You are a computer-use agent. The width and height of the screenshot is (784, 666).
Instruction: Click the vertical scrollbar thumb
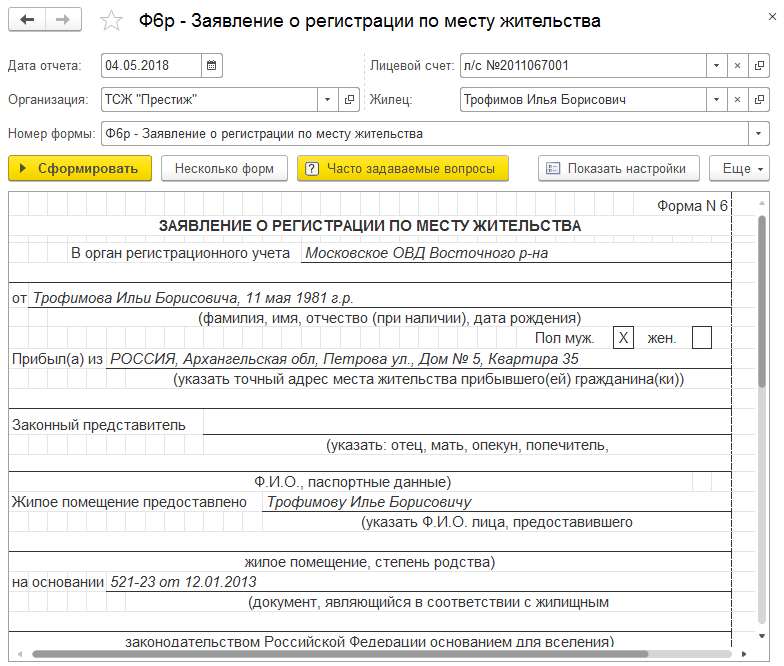[762, 301]
